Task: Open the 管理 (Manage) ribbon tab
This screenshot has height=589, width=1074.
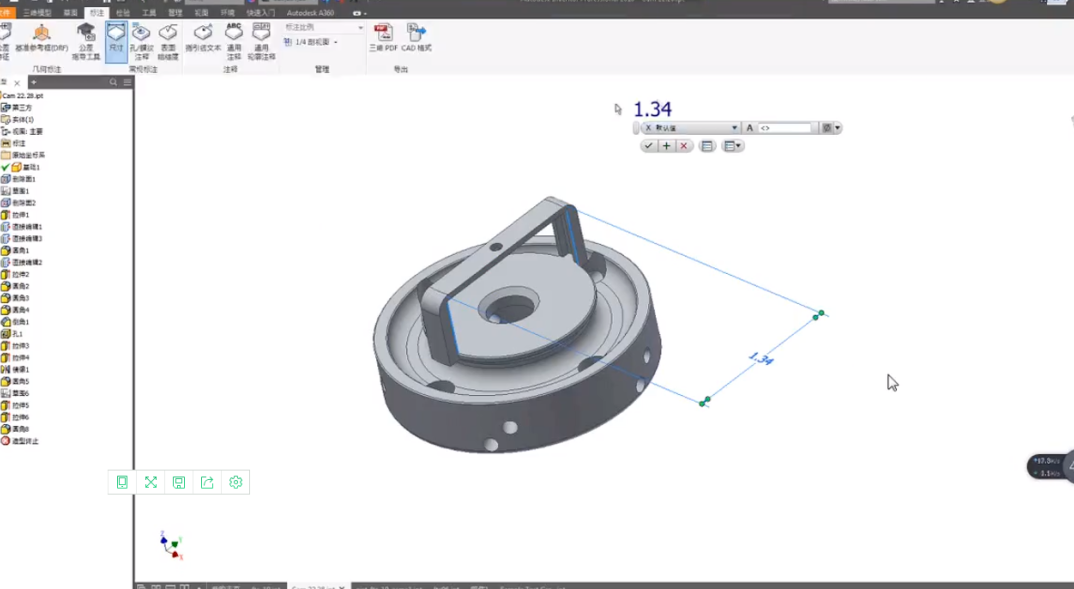Action: (x=175, y=13)
